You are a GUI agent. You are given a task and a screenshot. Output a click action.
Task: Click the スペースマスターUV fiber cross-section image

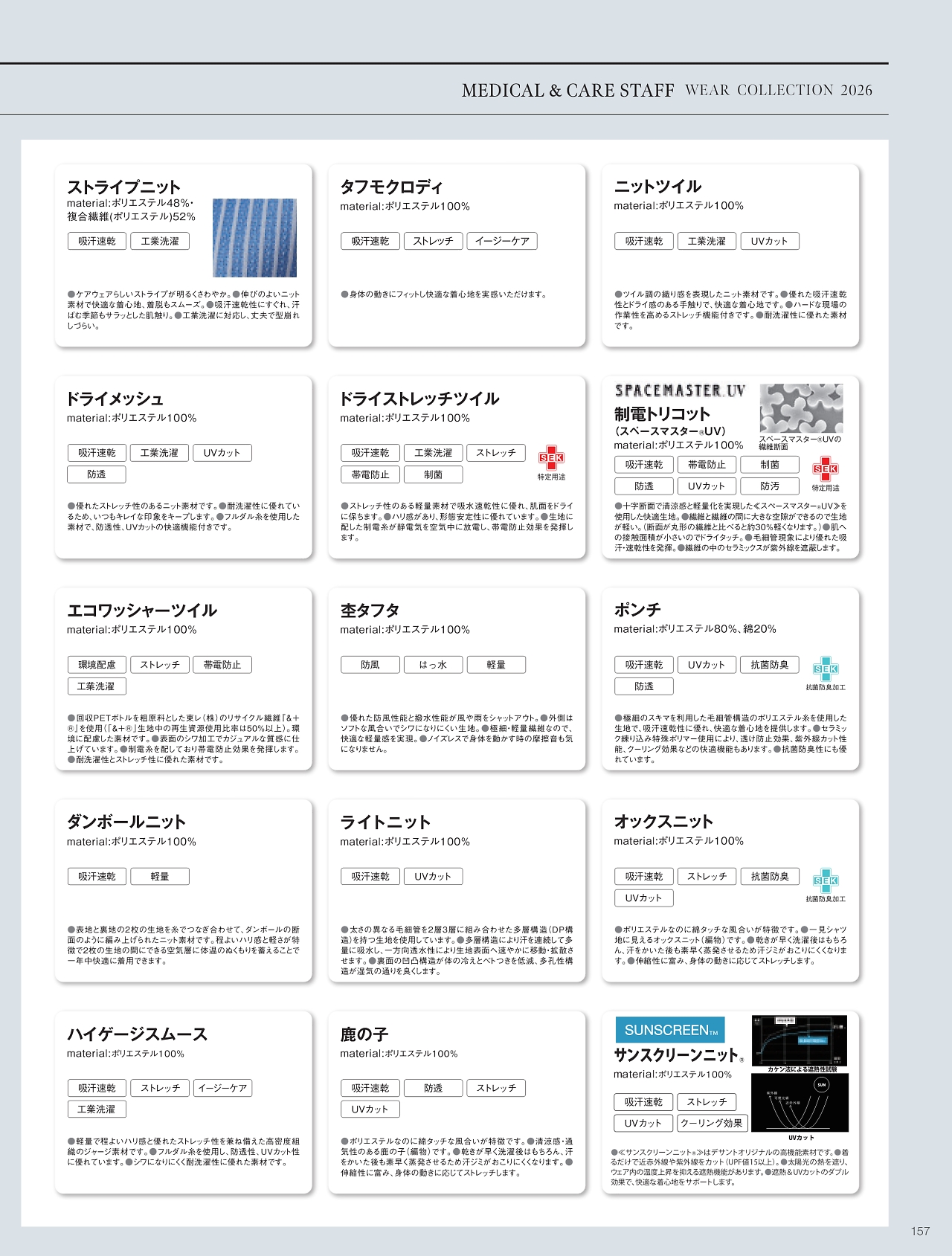801,408
